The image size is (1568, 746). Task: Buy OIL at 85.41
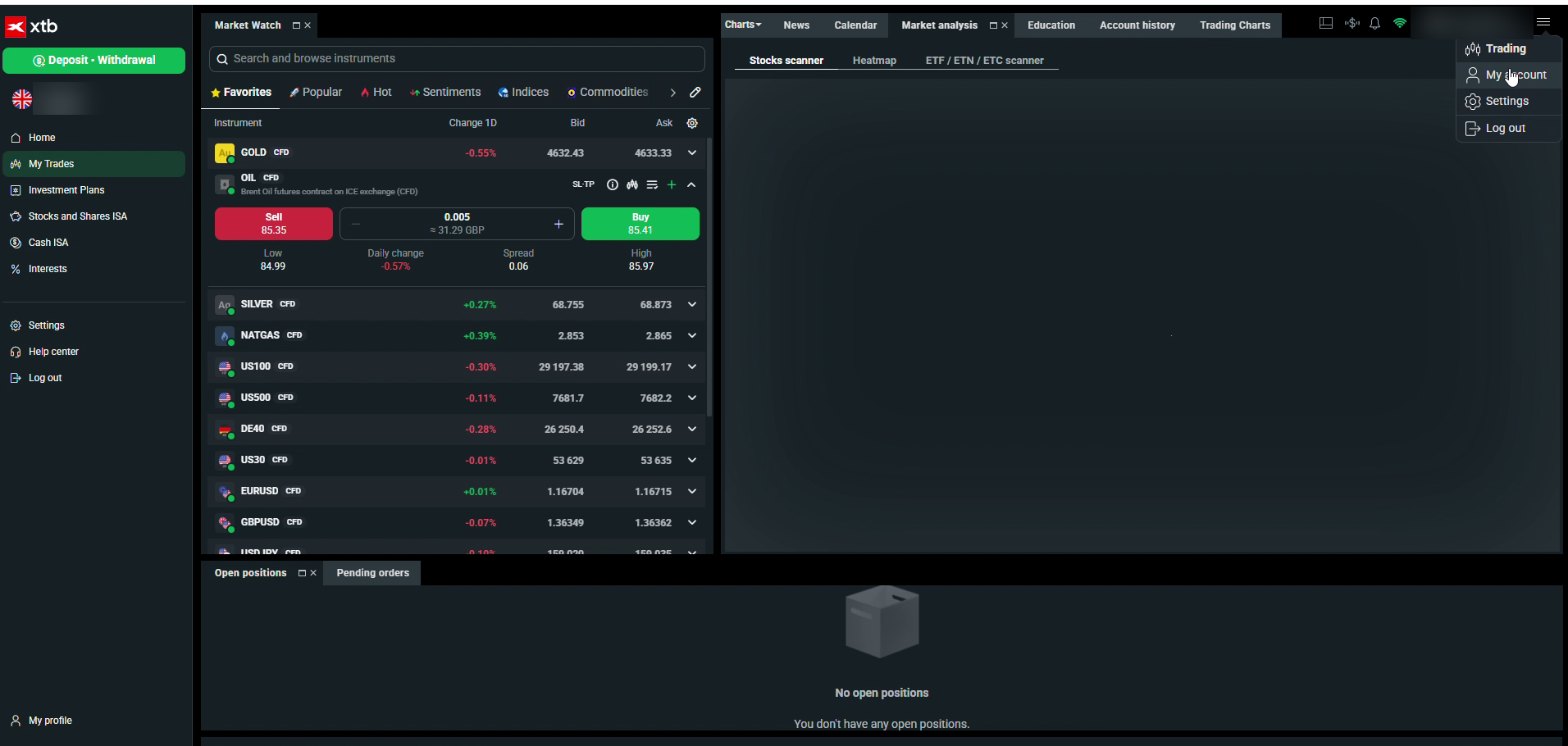(x=640, y=224)
